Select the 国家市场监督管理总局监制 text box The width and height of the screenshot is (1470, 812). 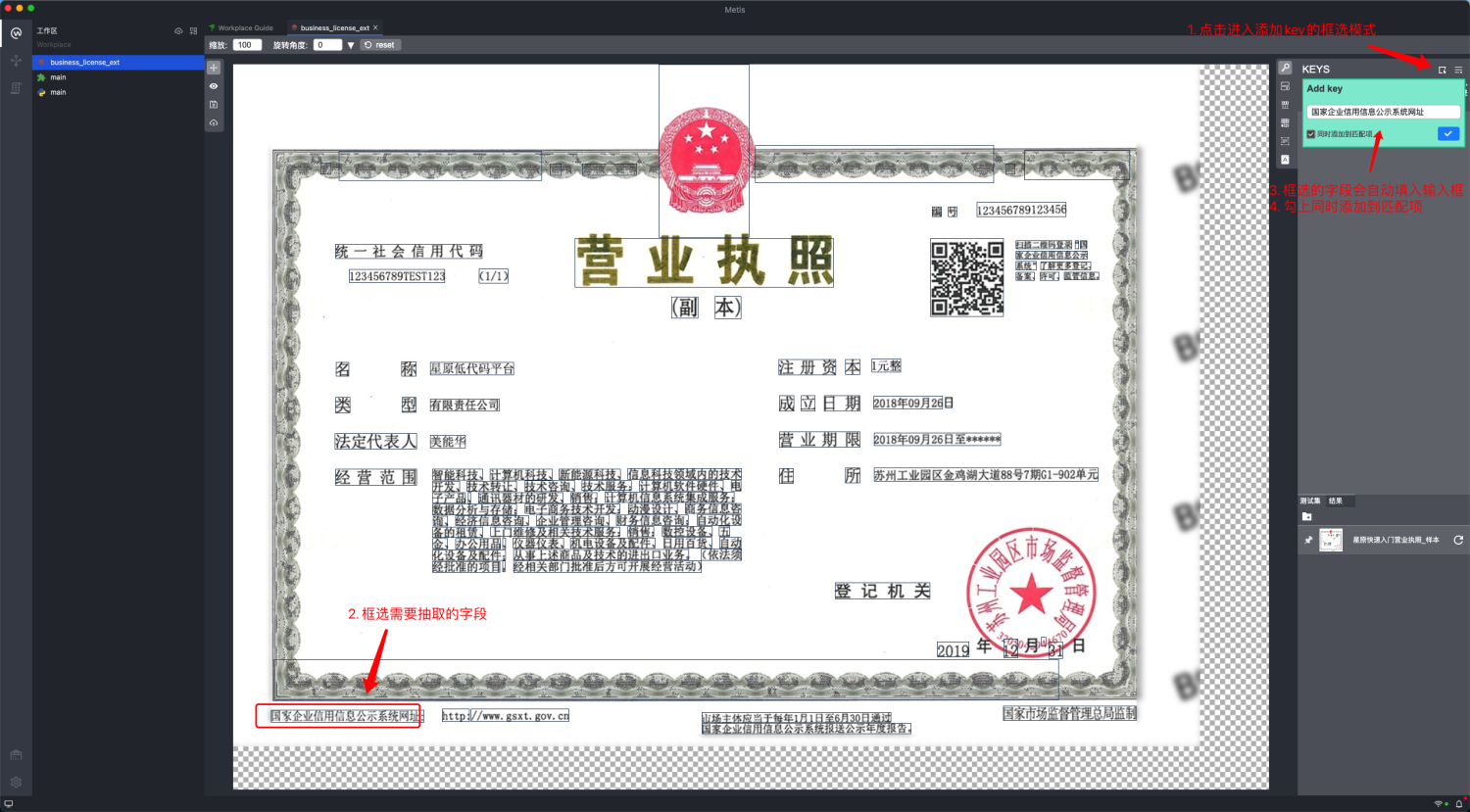[1069, 713]
